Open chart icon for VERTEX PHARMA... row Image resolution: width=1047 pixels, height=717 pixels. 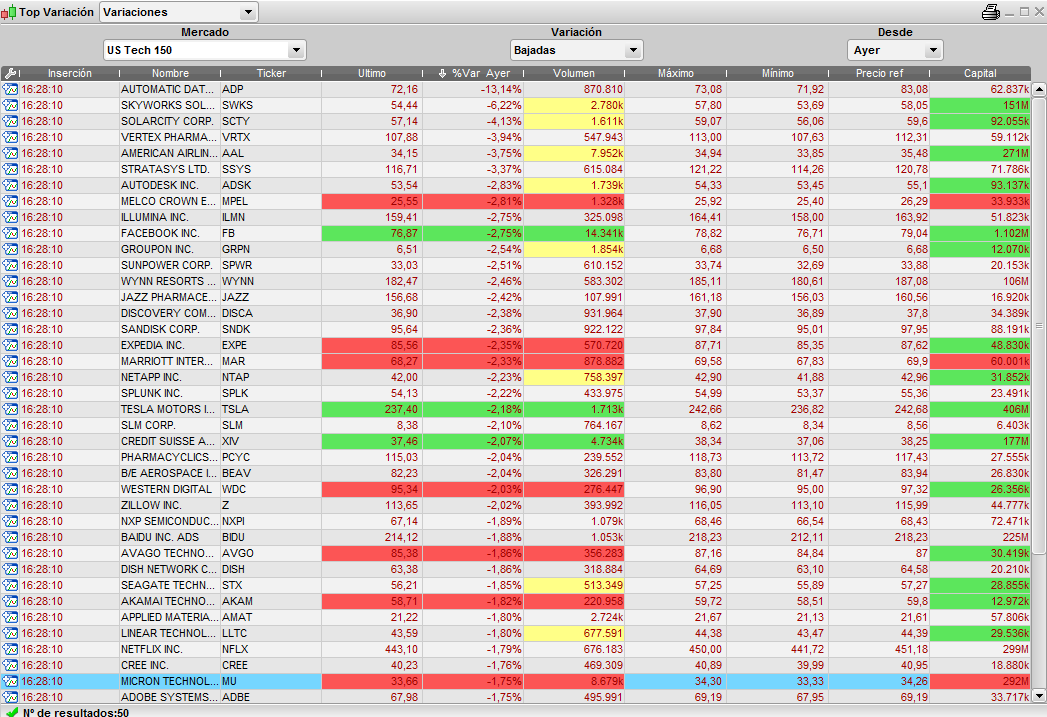click(x=10, y=138)
